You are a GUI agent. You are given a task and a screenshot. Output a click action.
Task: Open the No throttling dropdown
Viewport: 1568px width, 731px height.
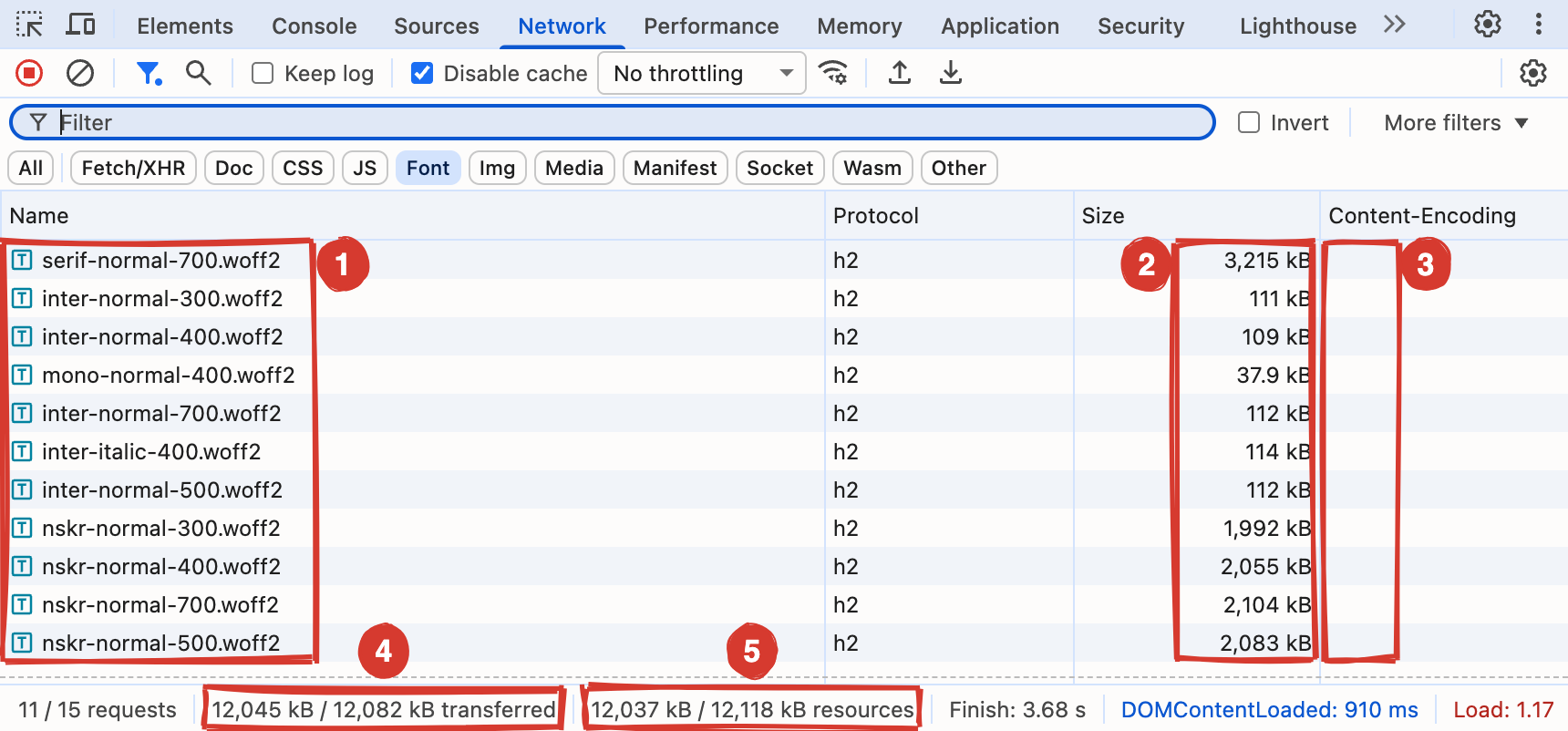(702, 73)
